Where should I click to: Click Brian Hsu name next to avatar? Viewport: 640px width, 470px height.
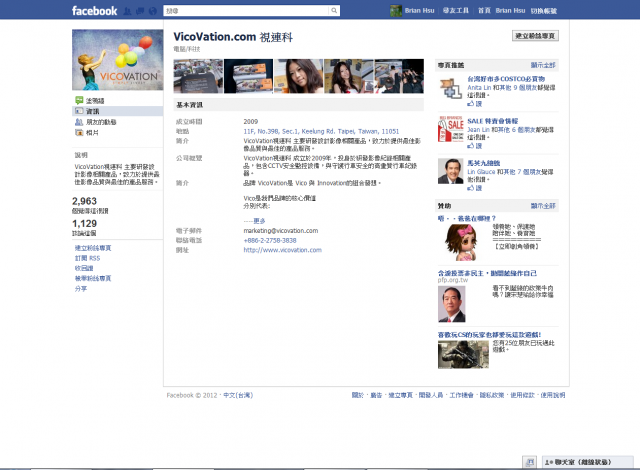coord(420,11)
